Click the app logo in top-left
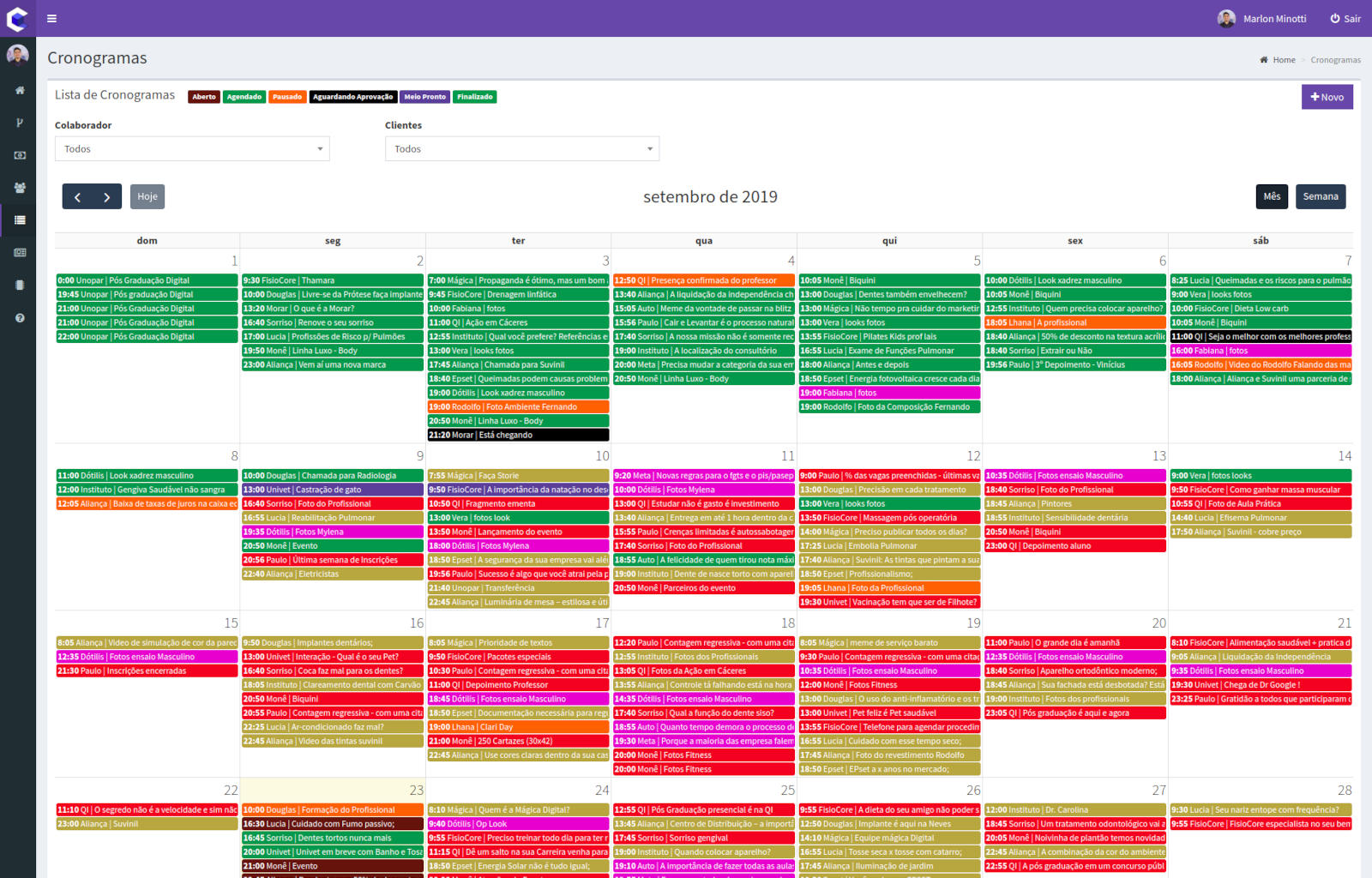Screen dimensions: 1372x878 point(17,18)
